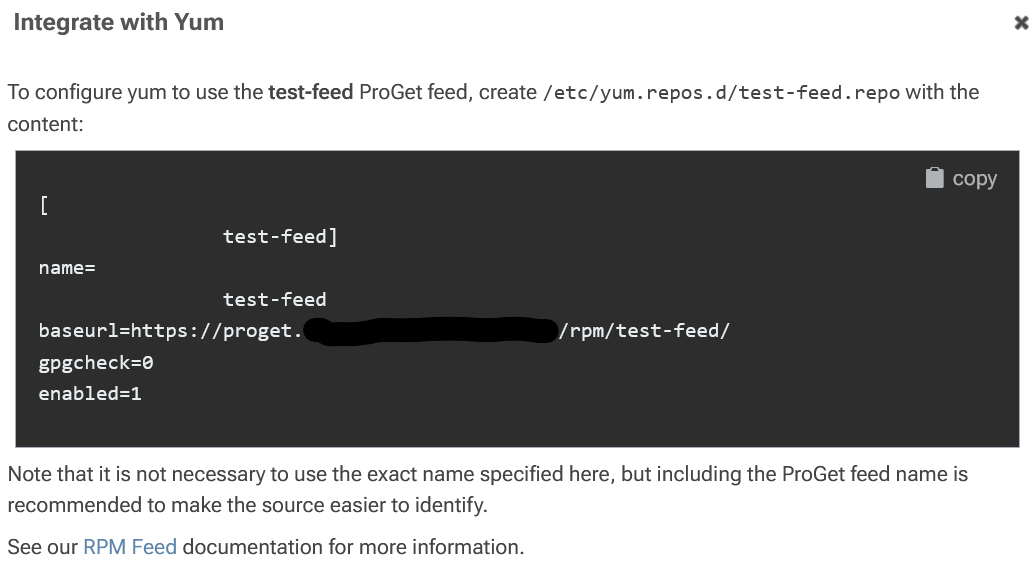This screenshot has height=564, width=1029.
Task: Click the /rpm/test-feed/ URL suffix
Action: tap(645, 331)
